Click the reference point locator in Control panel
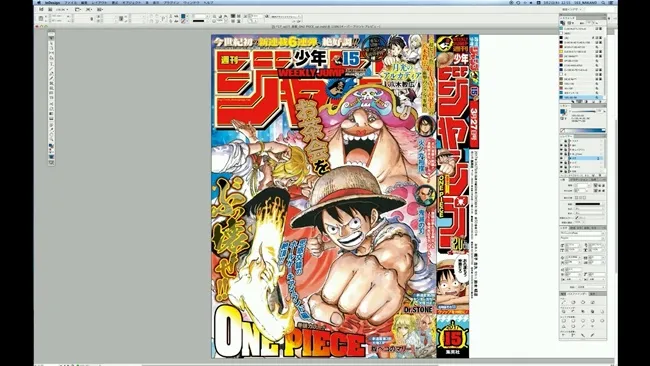650x366 pixels. coord(41,19)
